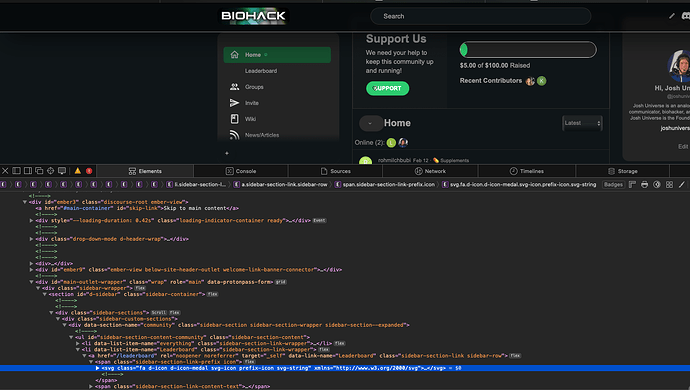Expand the dropdown chevron beside Home heading
690x390 pixels.
pos(370,123)
